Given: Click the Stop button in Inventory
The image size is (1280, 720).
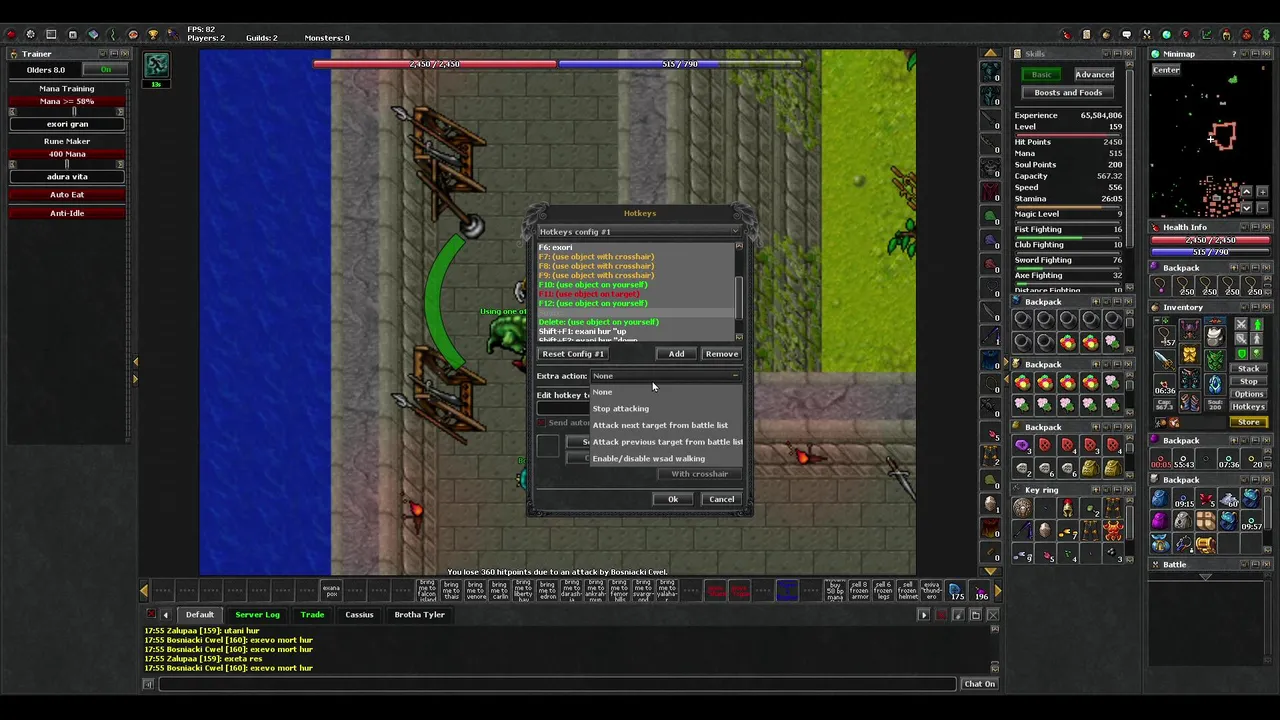Looking at the screenshot, I should 1249,382.
